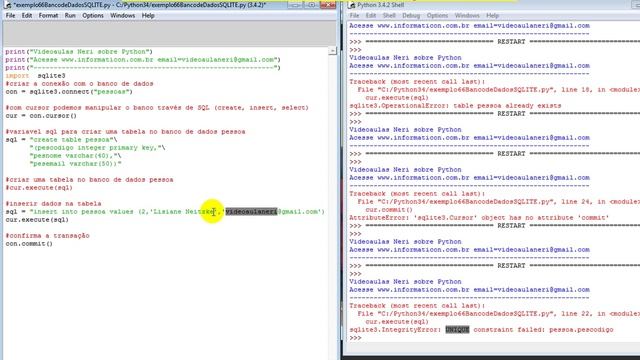Click the 'pesemail varchar(50)' line
Screen dimensions: 640x360
[x=75, y=164]
